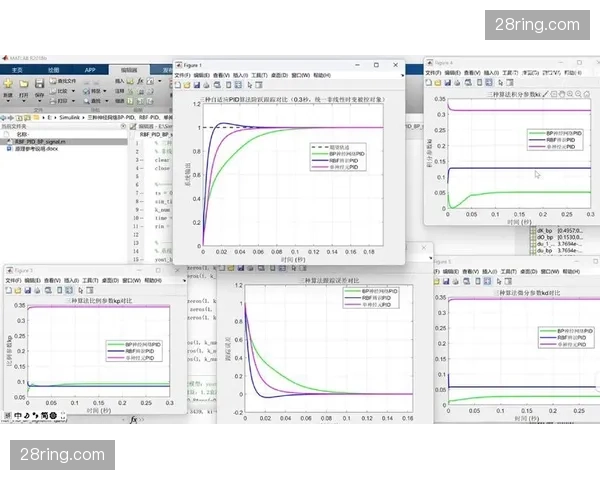
Task: Open the 文件(F) menu in Figure 1
Action: click(182, 75)
